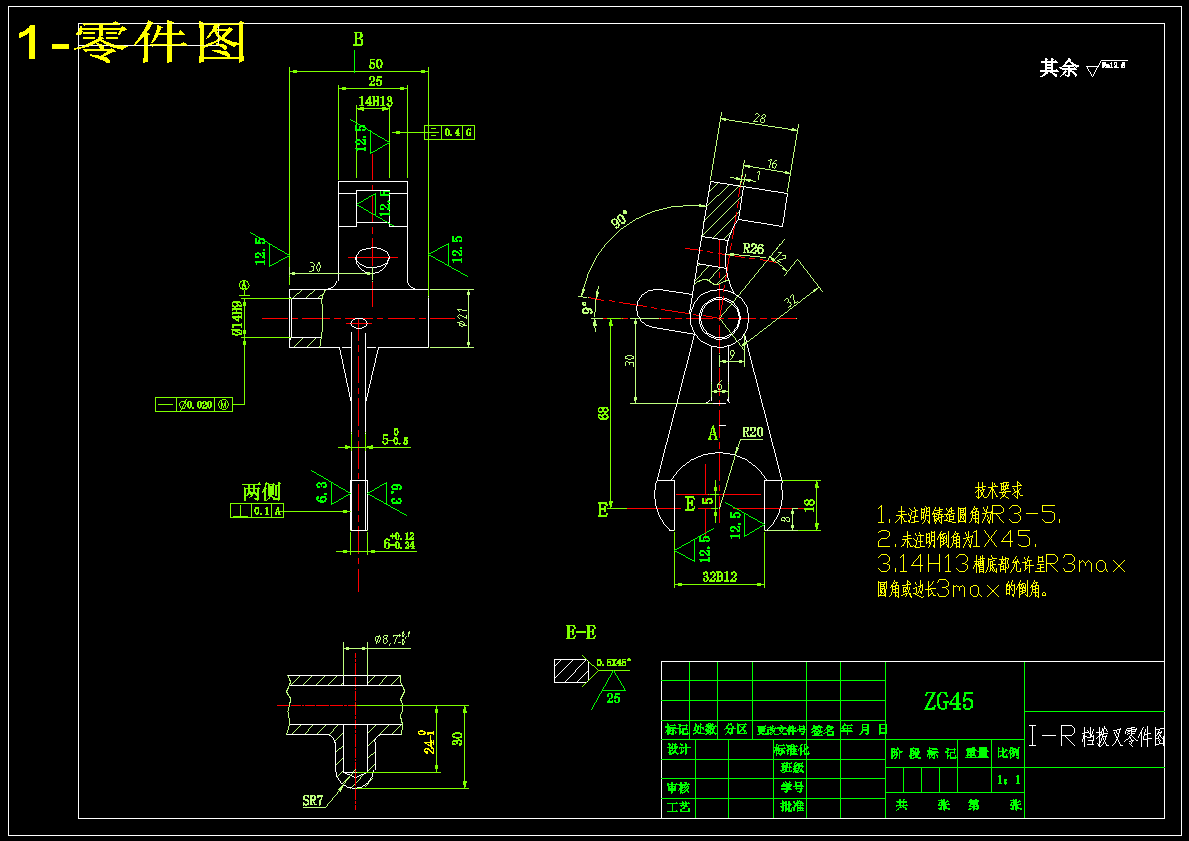Select the "Ø21" diameter dimension
Screen dimensions: 1189x841
click(464, 319)
